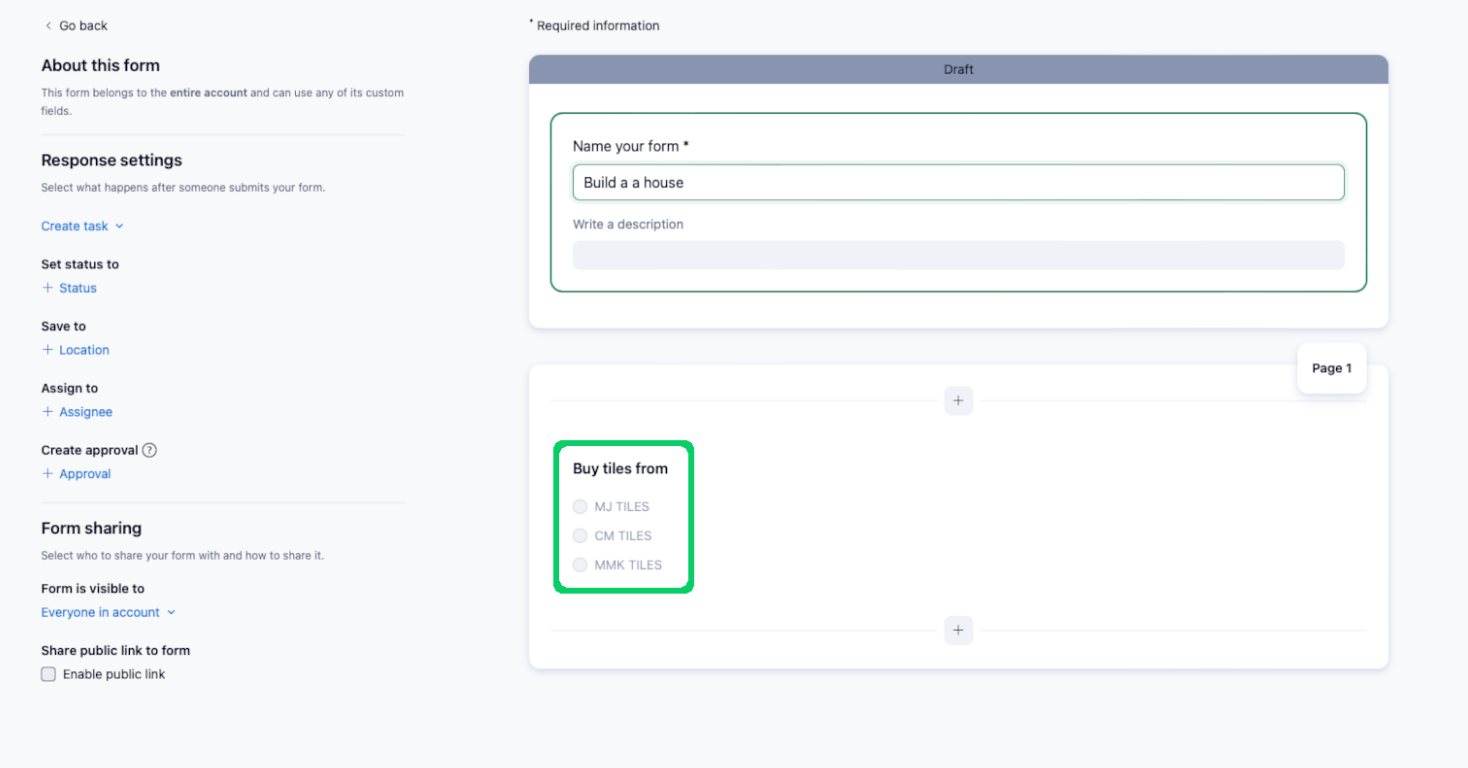
Task: Click the plus icon above the tiles question
Action: click(x=958, y=400)
